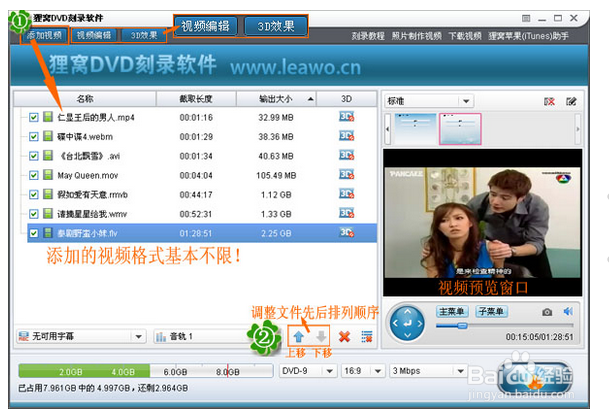Image resolution: width=609 pixels, height=416 pixels.
Task: Open the 标准 menu template dropdown
Action: coord(429,101)
